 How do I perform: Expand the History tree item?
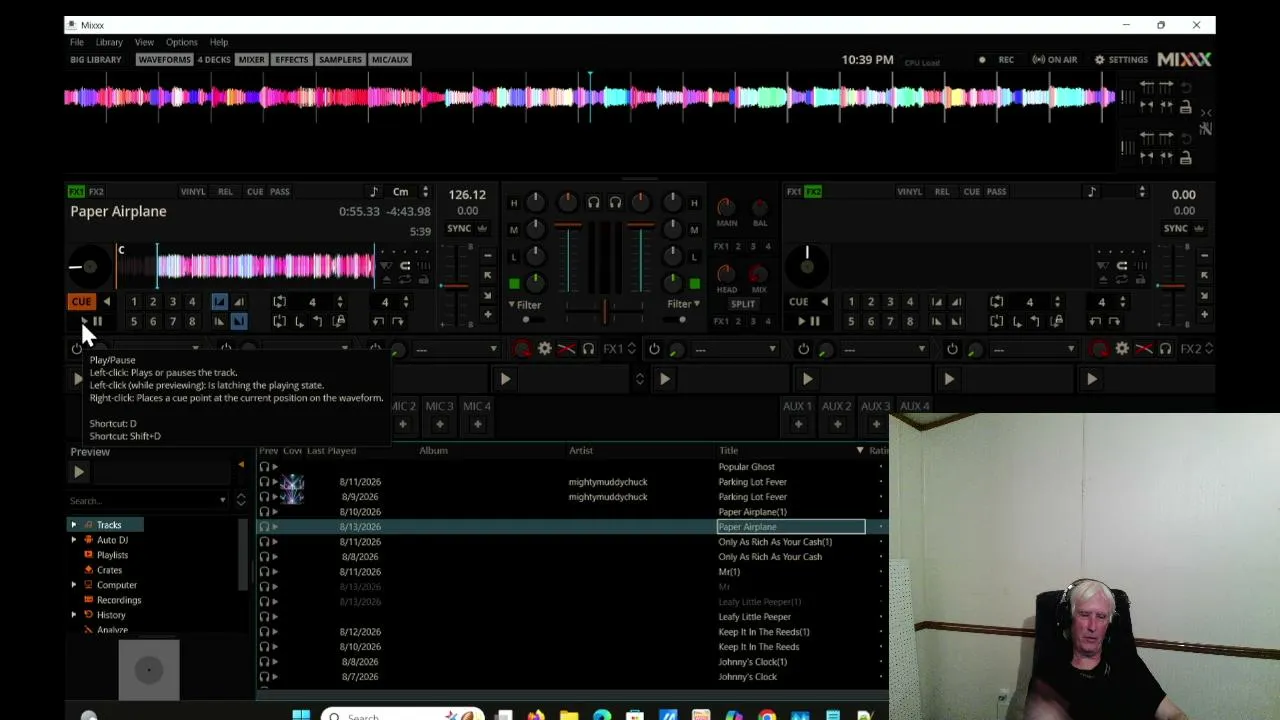coord(73,615)
